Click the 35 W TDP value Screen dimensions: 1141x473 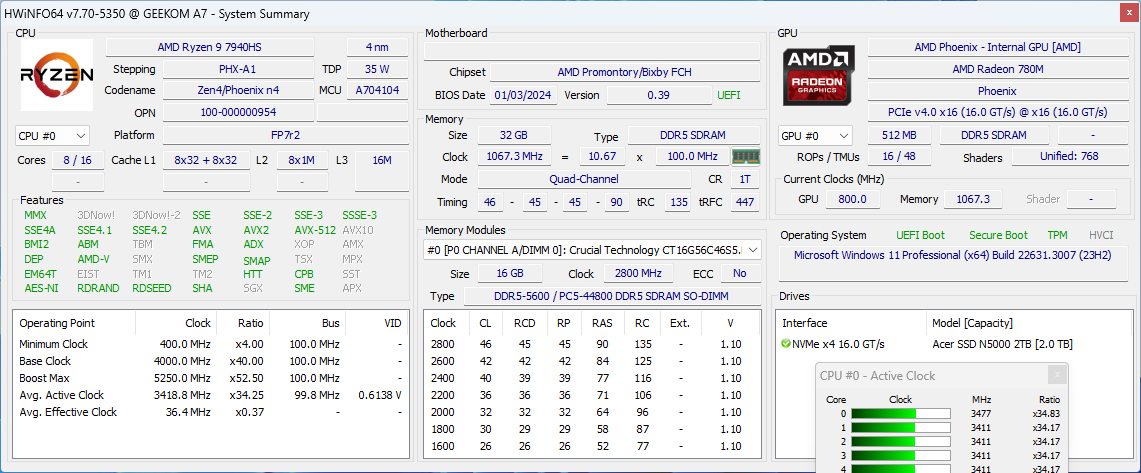(x=377, y=69)
